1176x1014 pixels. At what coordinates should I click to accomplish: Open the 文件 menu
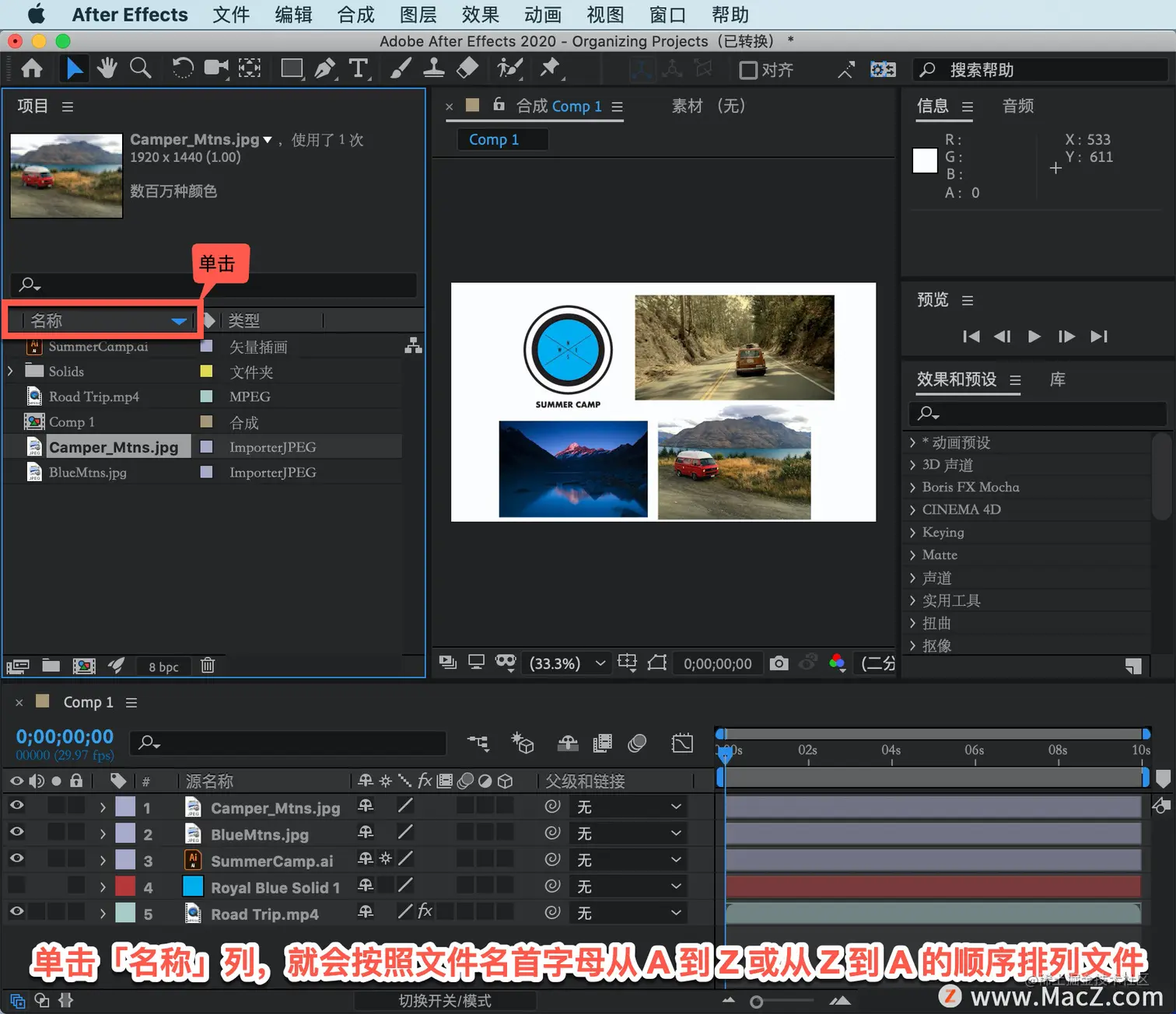click(231, 15)
